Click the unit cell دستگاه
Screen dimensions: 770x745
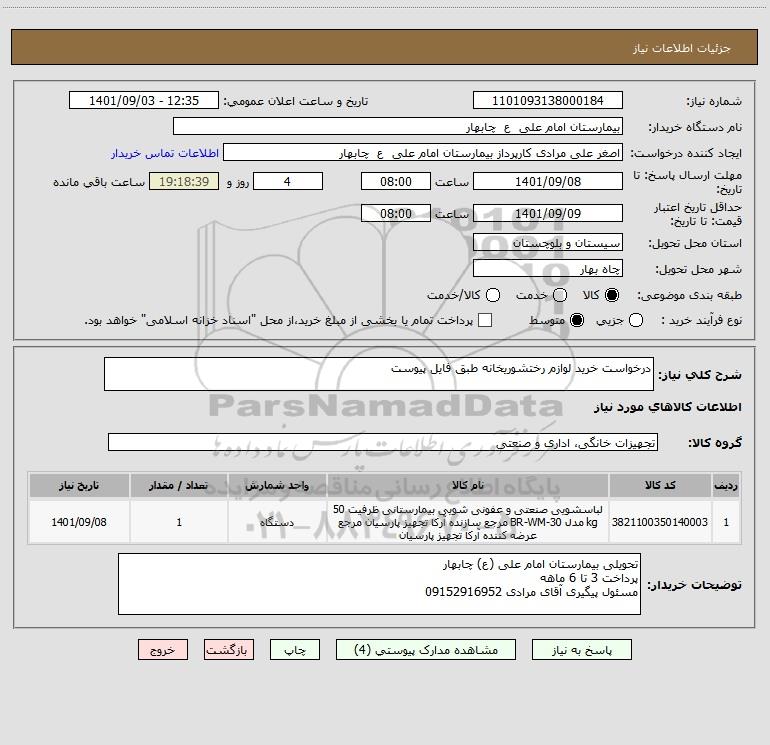tap(277, 522)
